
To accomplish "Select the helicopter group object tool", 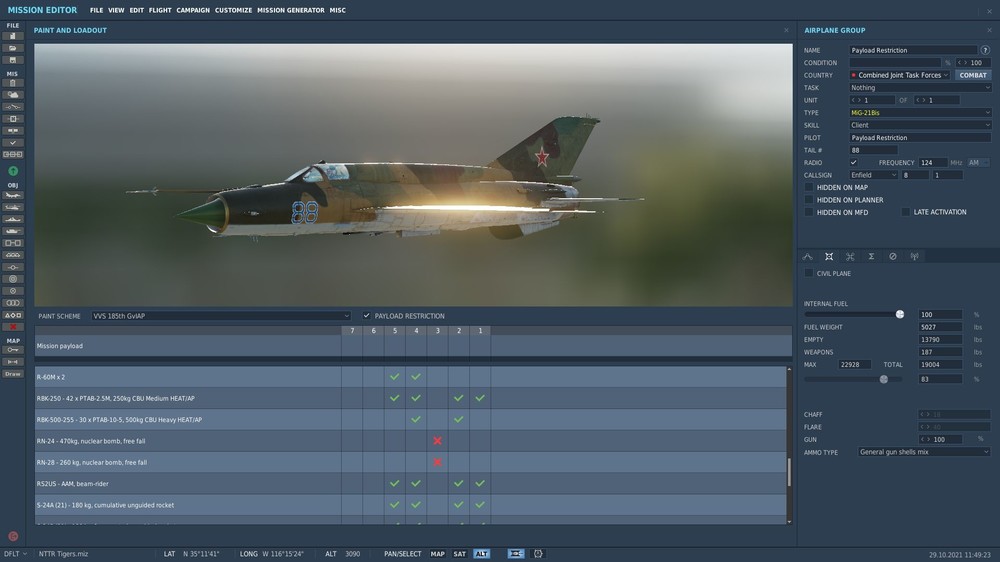I will pos(13,207).
